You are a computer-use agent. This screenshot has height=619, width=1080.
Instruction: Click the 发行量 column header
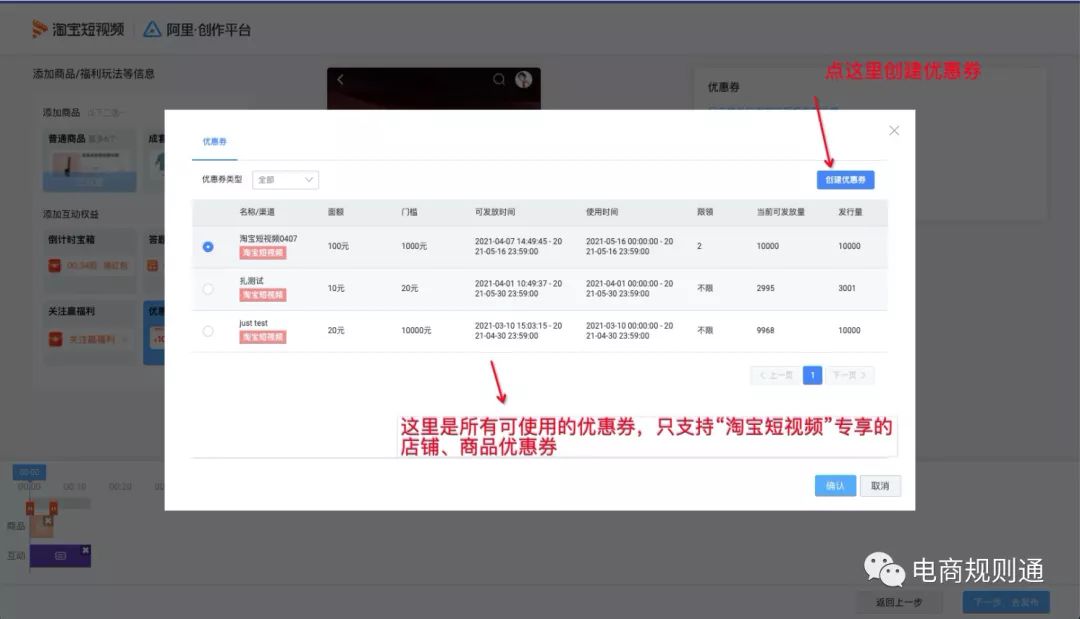tap(850, 212)
